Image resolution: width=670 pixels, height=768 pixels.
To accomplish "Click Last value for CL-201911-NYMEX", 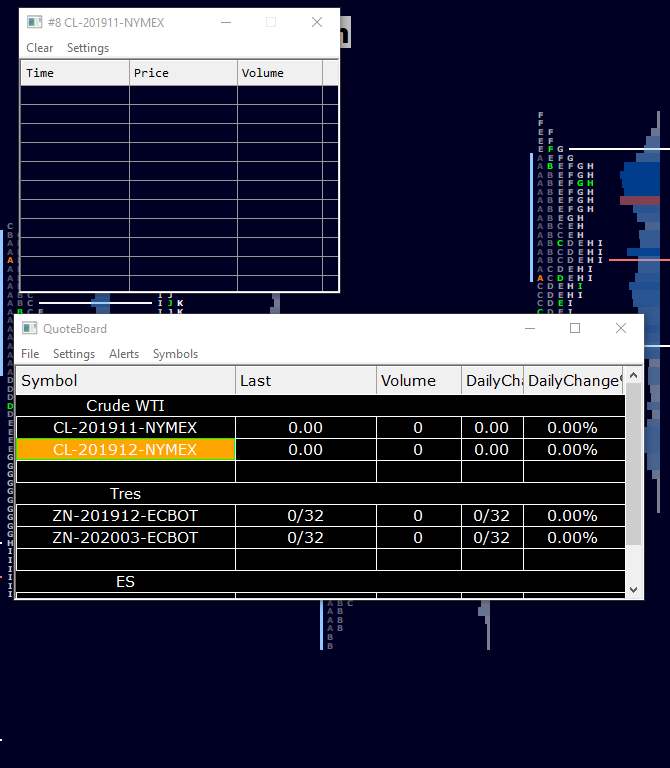I will click(306, 428).
